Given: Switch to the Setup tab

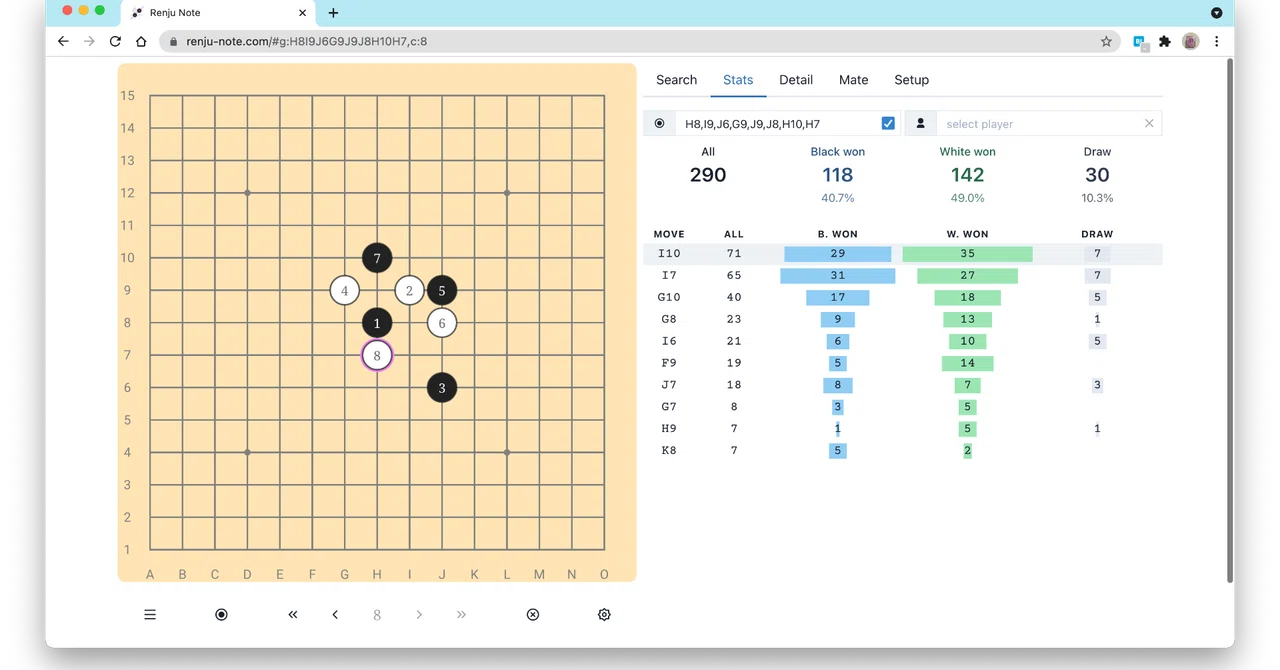Looking at the screenshot, I should [912, 80].
